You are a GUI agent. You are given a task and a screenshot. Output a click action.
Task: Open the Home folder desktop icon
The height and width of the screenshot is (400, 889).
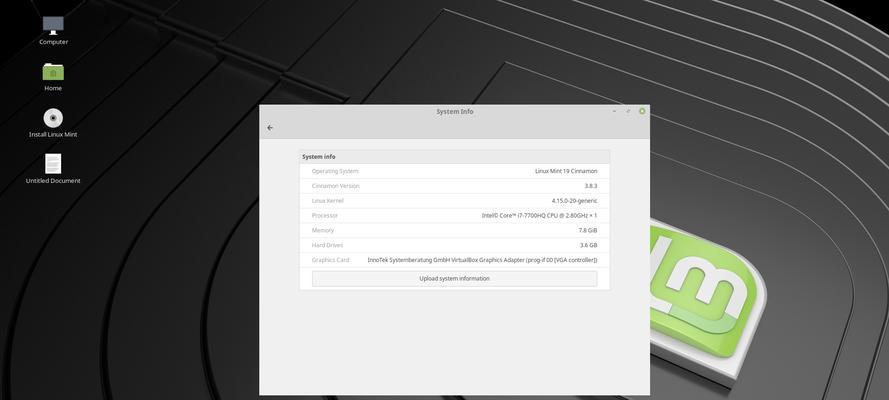pyautogui.click(x=53, y=72)
